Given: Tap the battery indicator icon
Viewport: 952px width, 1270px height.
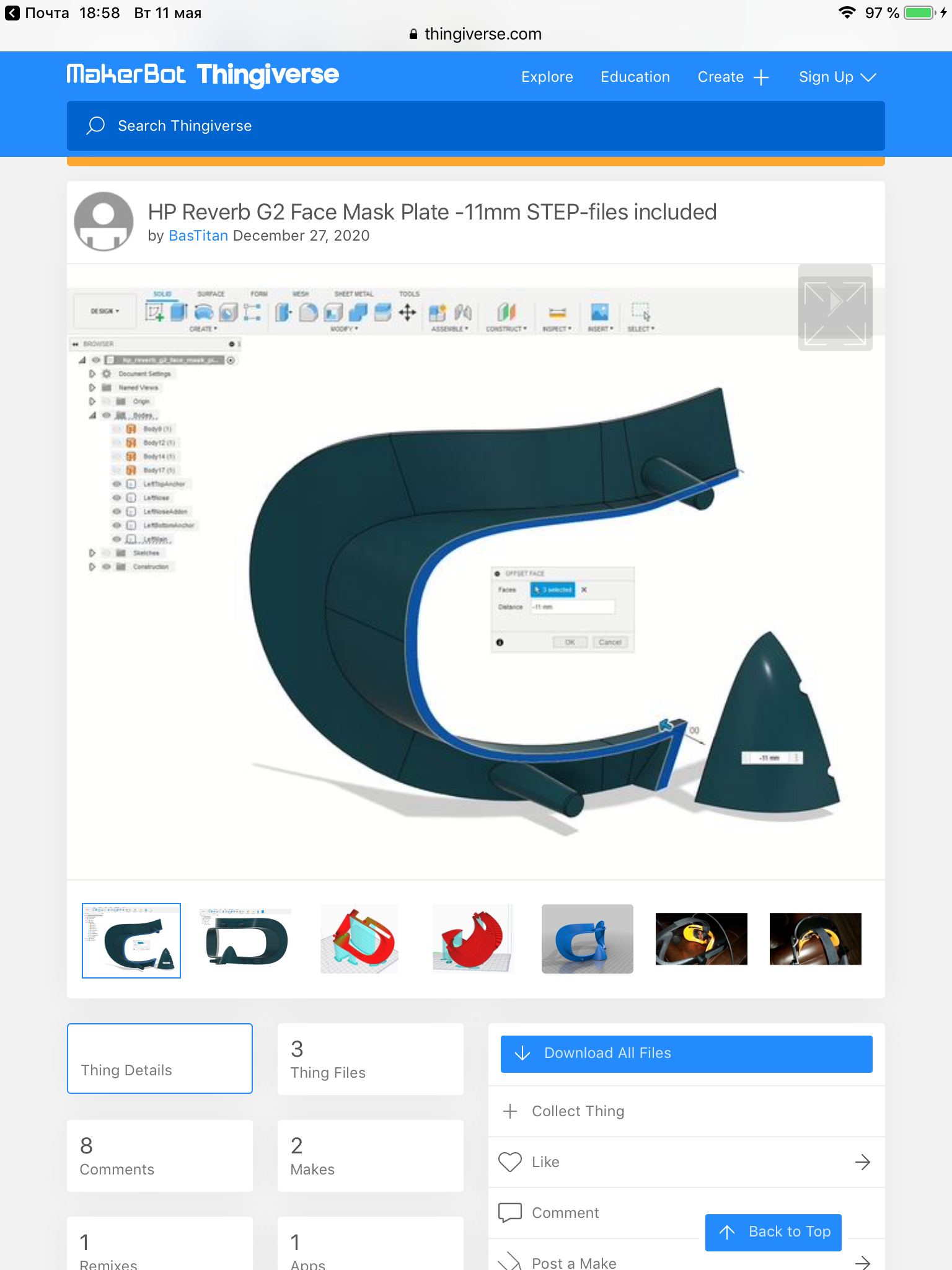Looking at the screenshot, I should click(920, 12).
